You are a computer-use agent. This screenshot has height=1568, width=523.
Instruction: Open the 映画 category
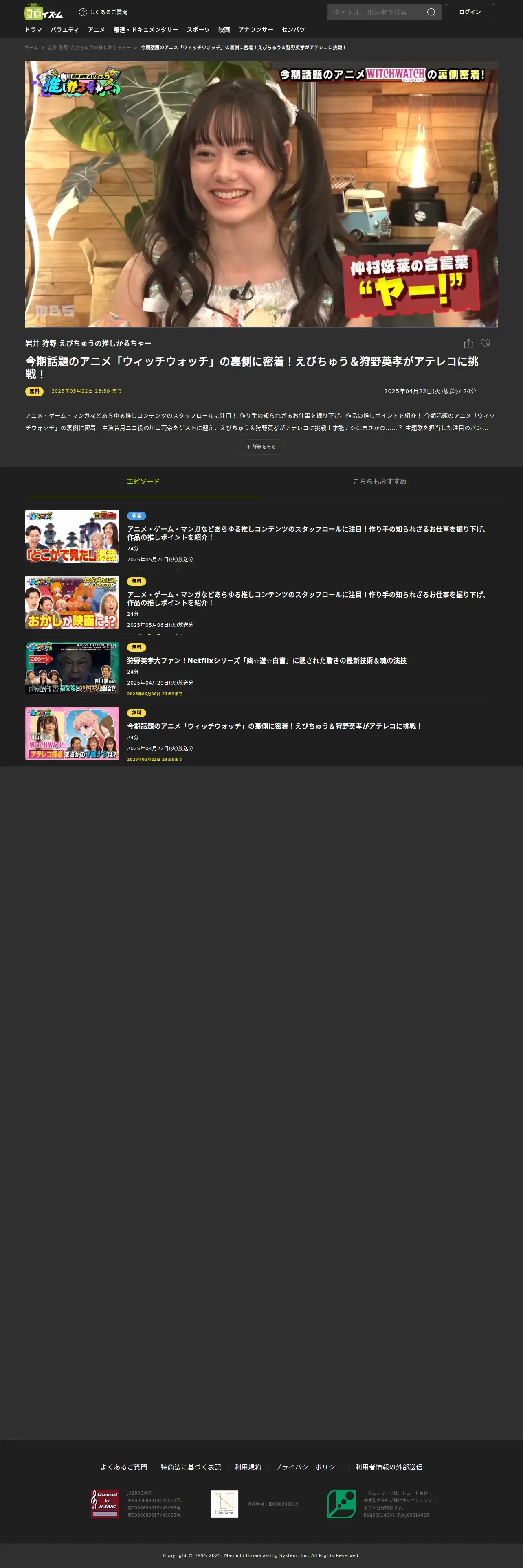coord(224,30)
